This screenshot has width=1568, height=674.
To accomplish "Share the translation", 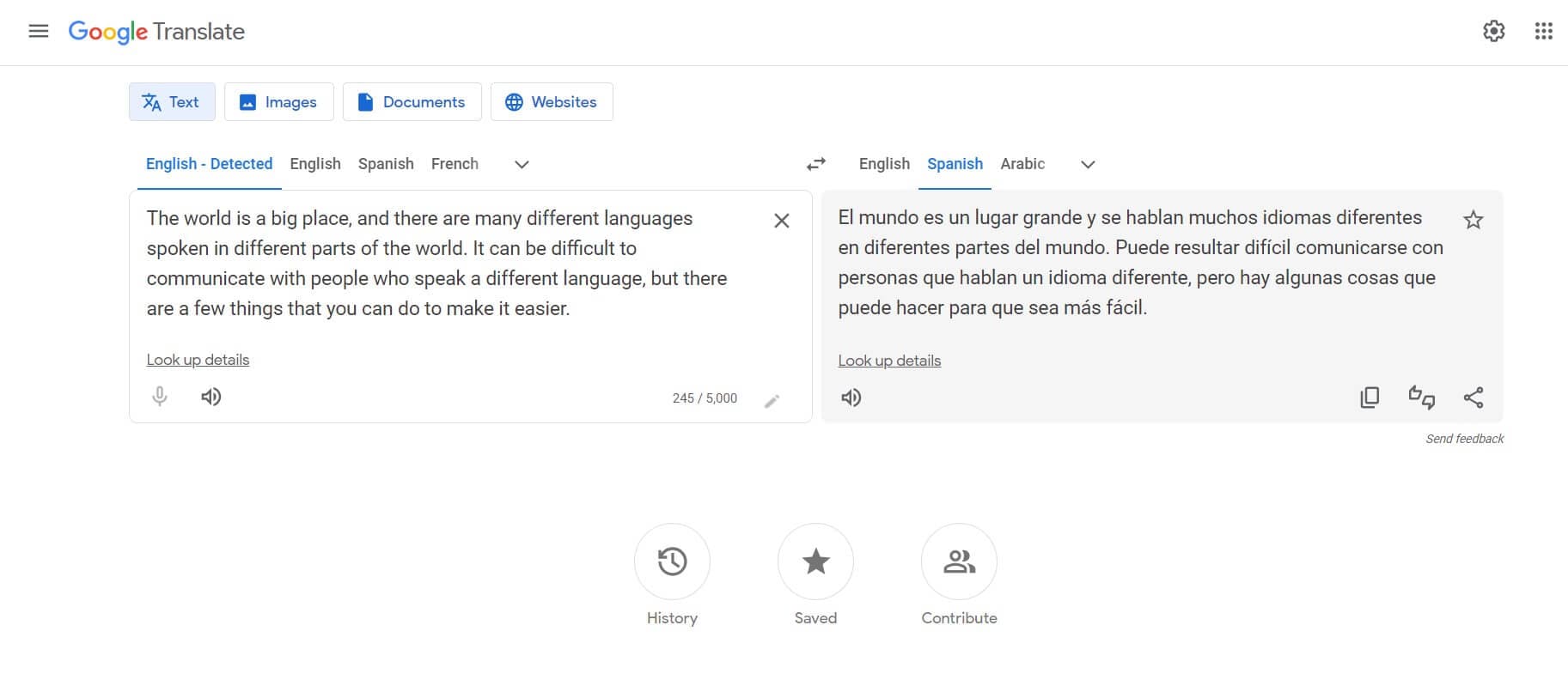I will click(1473, 398).
